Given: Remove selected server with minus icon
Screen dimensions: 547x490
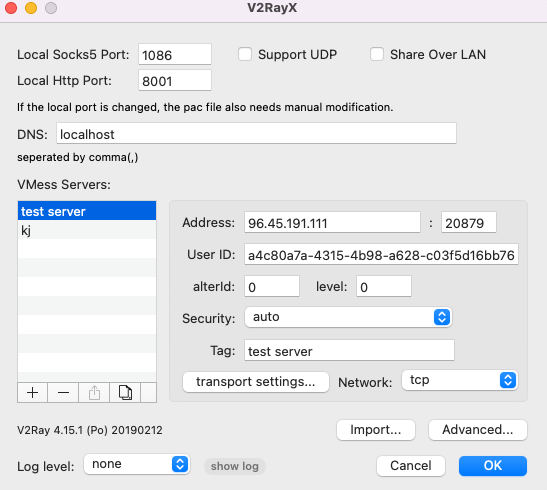Looking at the screenshot, I should (x=63, y=393).
